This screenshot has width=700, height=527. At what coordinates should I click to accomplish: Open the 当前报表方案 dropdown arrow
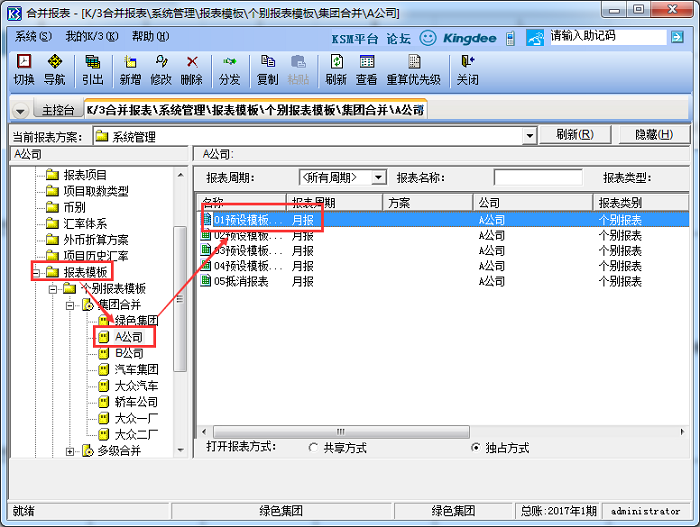(530, 136)
